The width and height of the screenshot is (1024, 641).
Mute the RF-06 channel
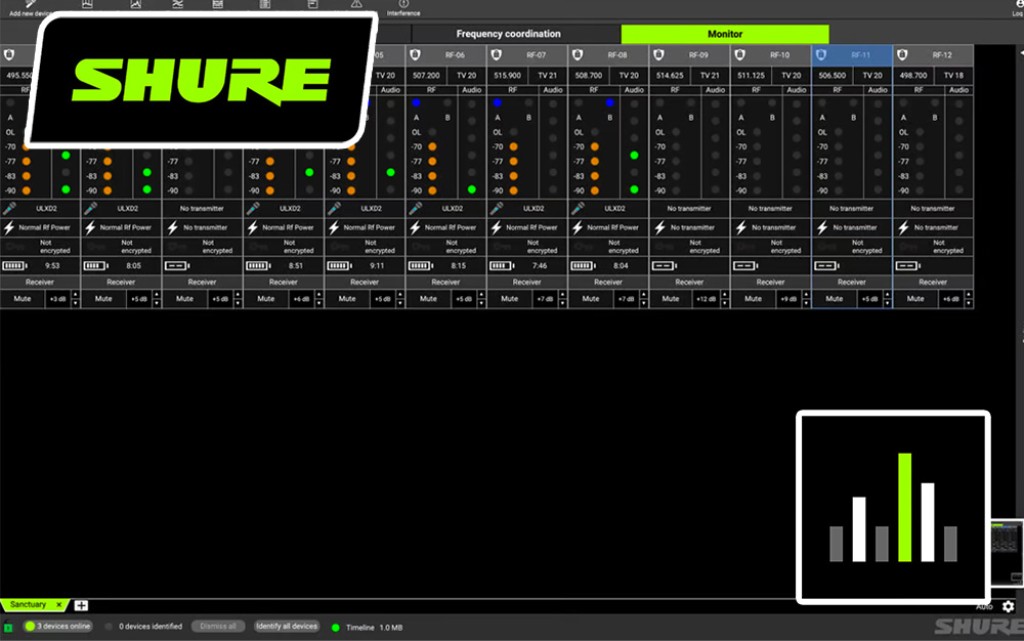(428, 299)
